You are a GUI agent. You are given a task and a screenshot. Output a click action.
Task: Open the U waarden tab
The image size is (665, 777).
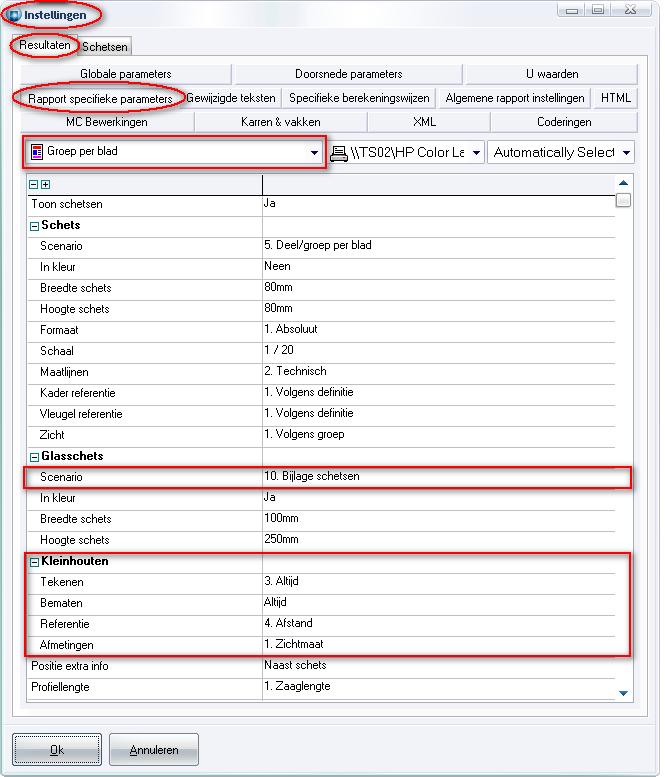point(552,74)
